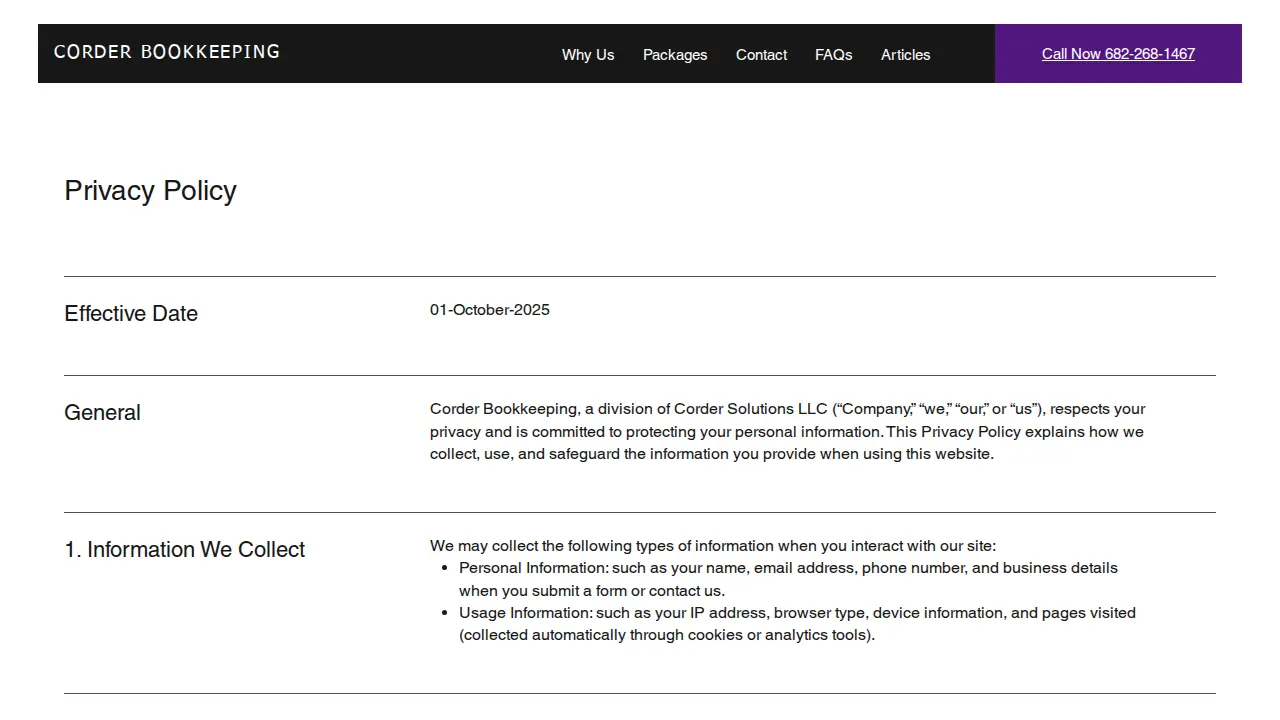
Task: Click the Usage Information bullet item
Action: 797,624
